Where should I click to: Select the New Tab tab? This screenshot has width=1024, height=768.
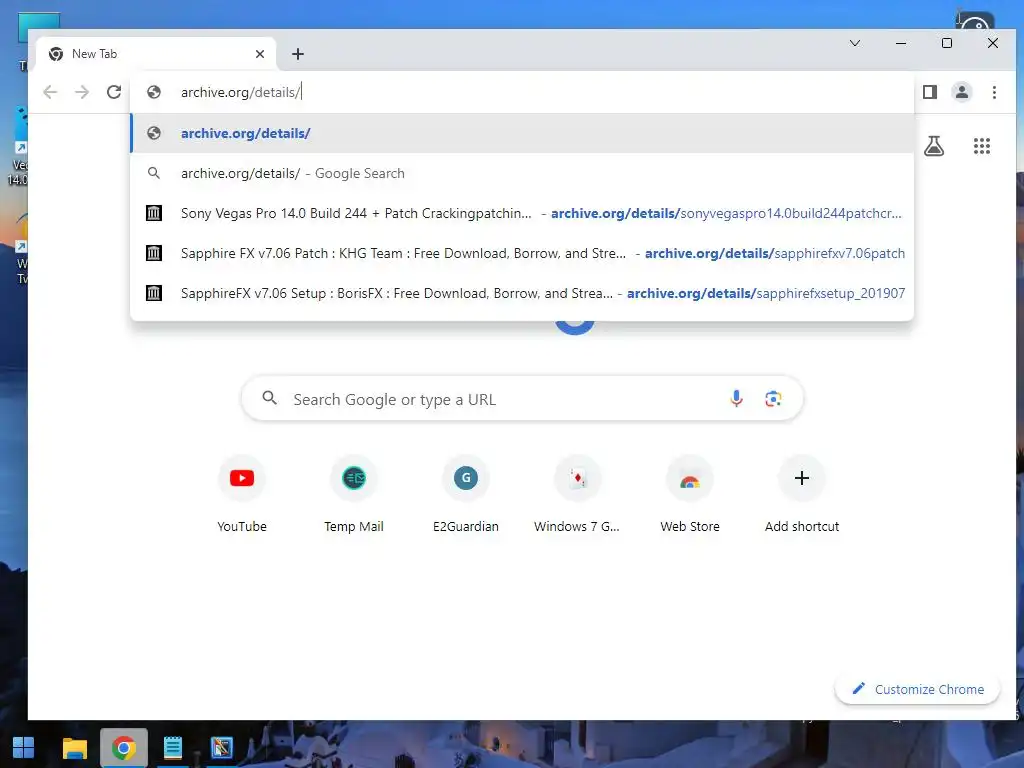pyautogui.click(x=155, y=54)
